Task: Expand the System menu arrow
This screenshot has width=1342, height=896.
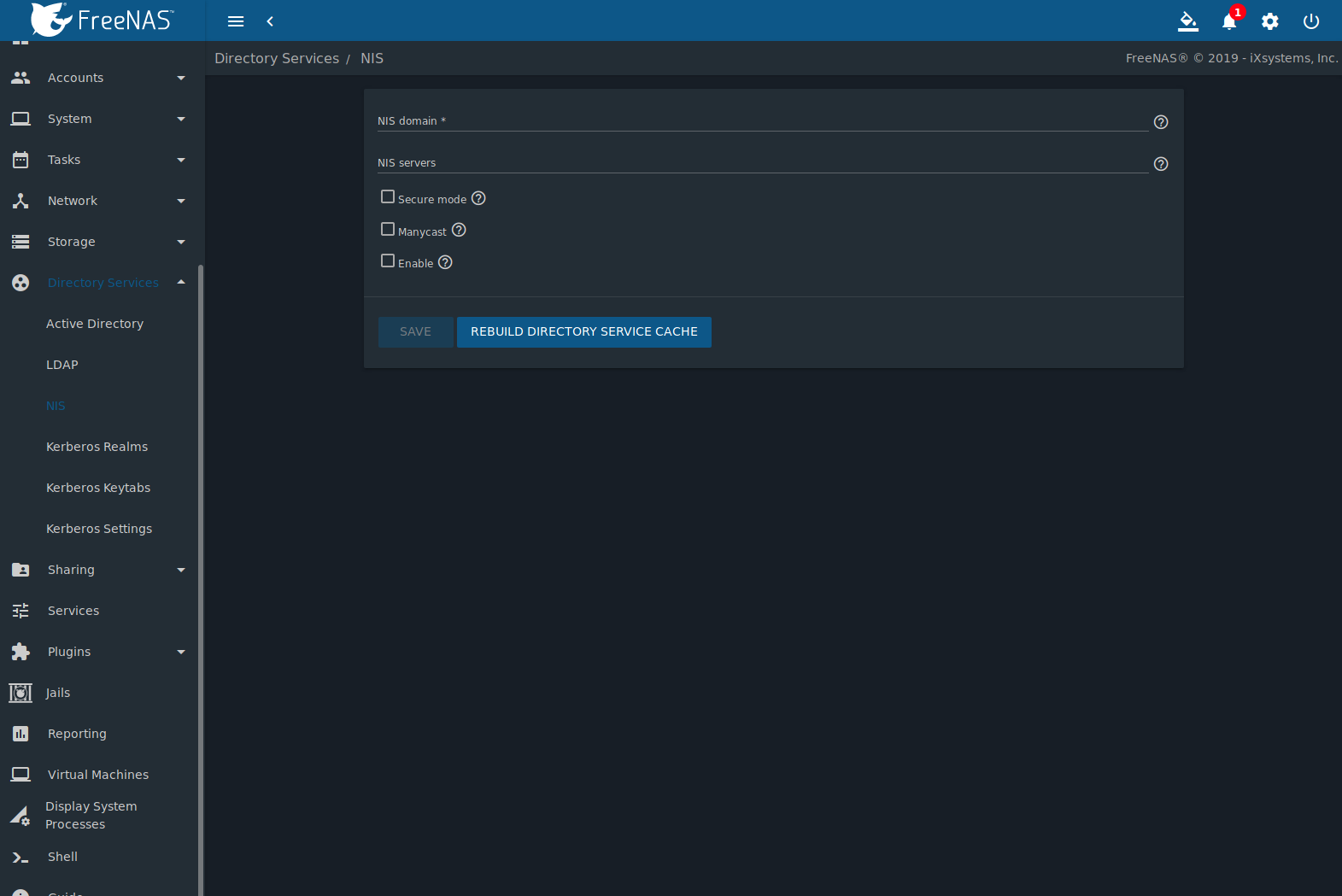Action: (x=181, y=119)
